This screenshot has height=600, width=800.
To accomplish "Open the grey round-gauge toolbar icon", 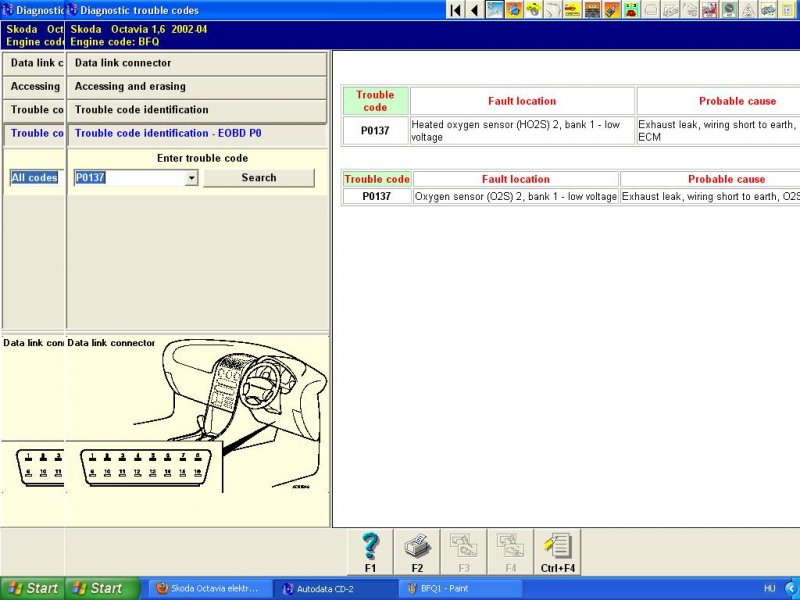I will click(729, 10).
